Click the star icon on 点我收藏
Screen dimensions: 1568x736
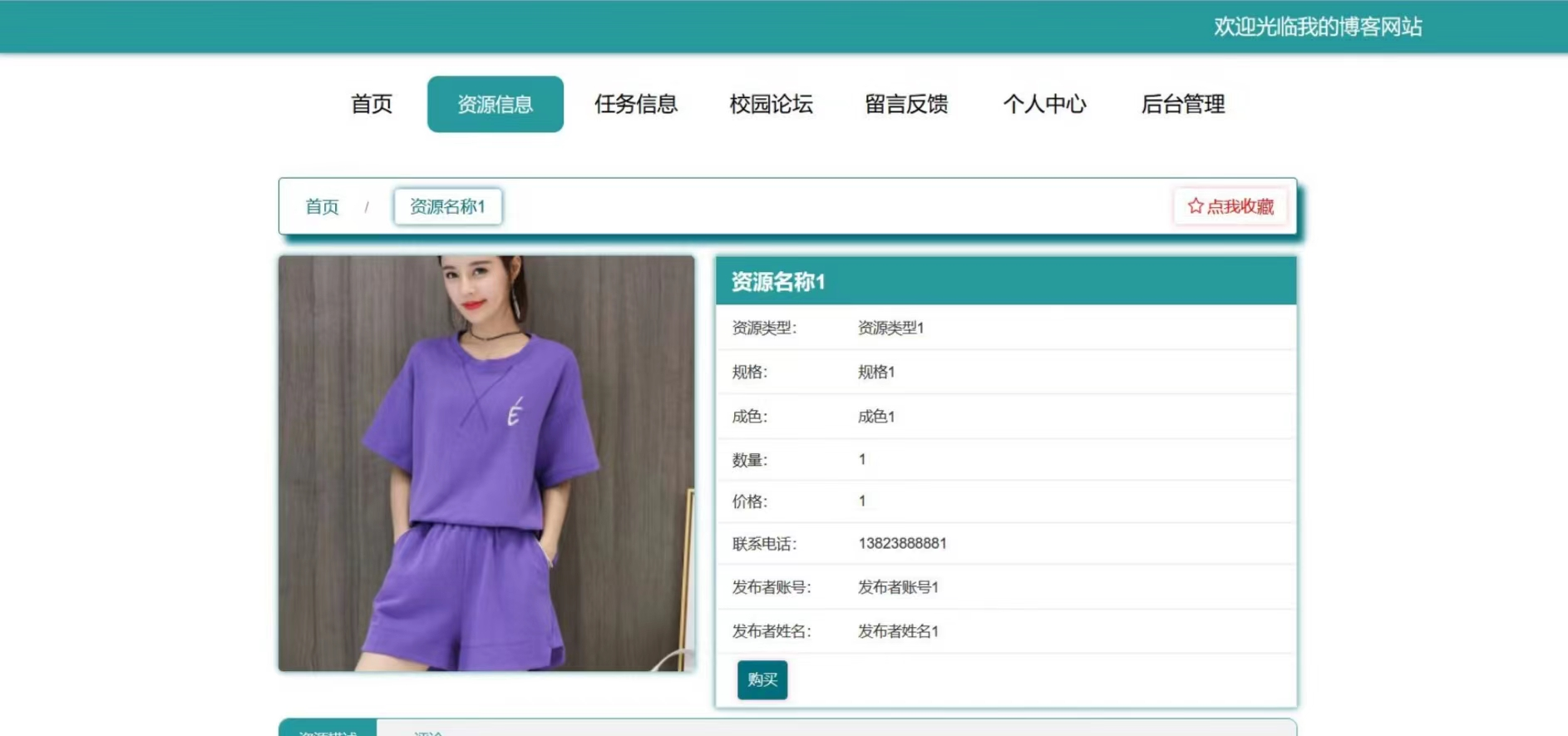click(1196, 205)
